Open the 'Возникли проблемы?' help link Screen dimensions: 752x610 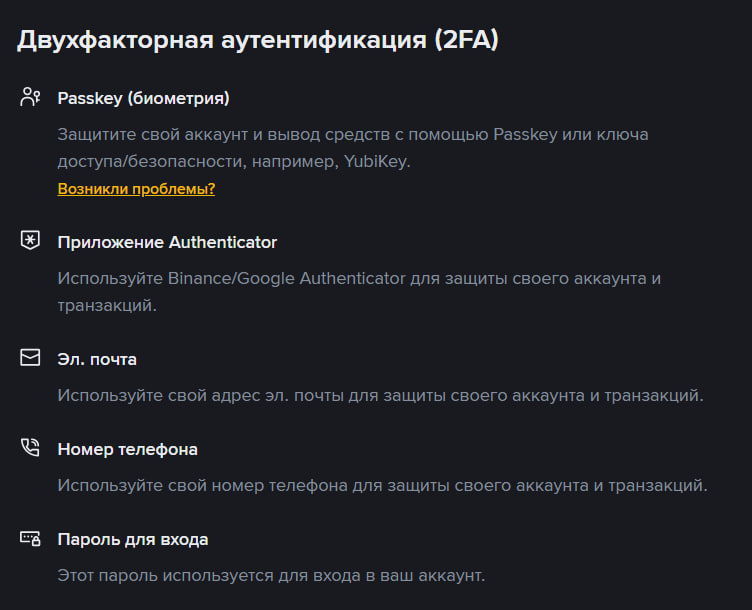(136, 188)
